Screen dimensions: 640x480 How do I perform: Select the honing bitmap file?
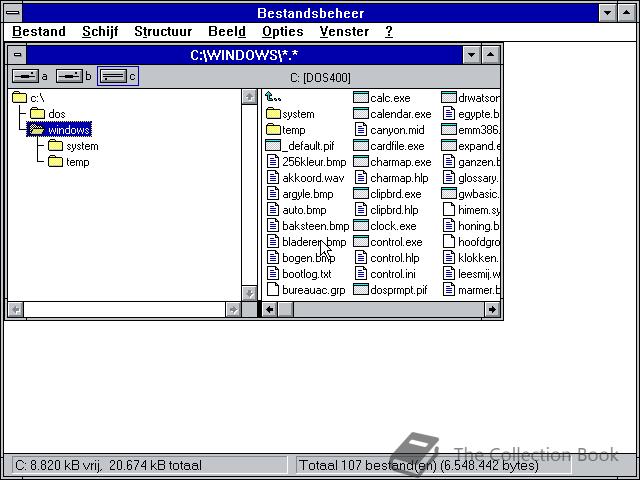point(471,226)
